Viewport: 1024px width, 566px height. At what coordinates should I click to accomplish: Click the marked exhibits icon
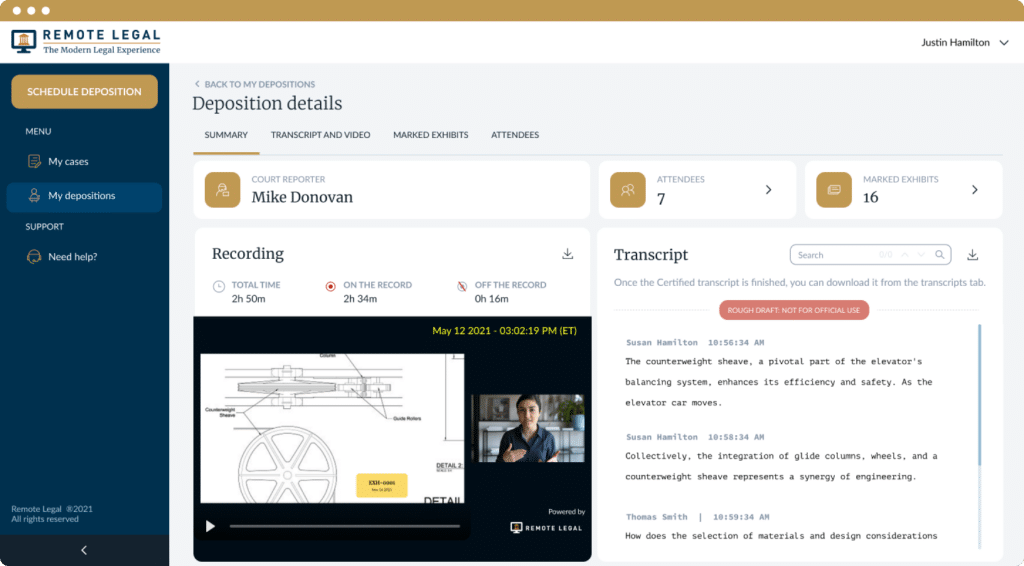pyautogui.click(x=834, y=189)
